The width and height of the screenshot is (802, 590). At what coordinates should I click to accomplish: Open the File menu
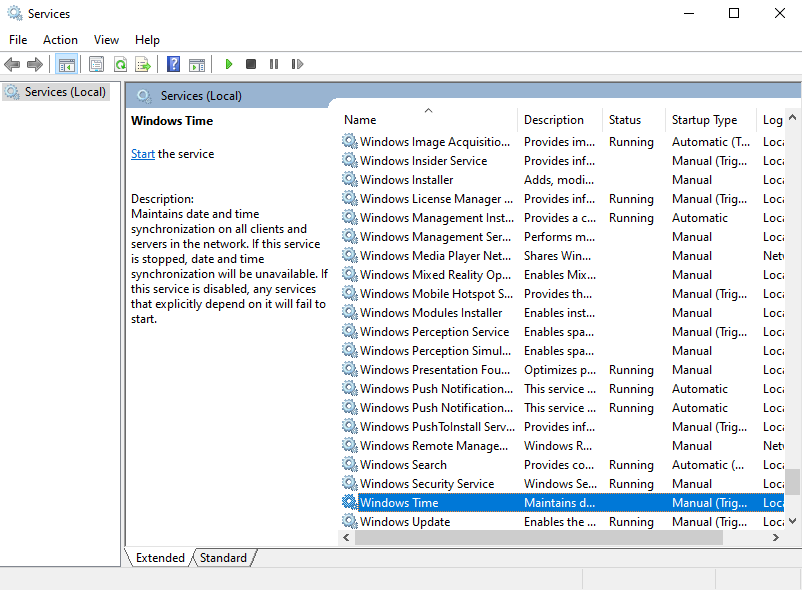coord(18,40)
